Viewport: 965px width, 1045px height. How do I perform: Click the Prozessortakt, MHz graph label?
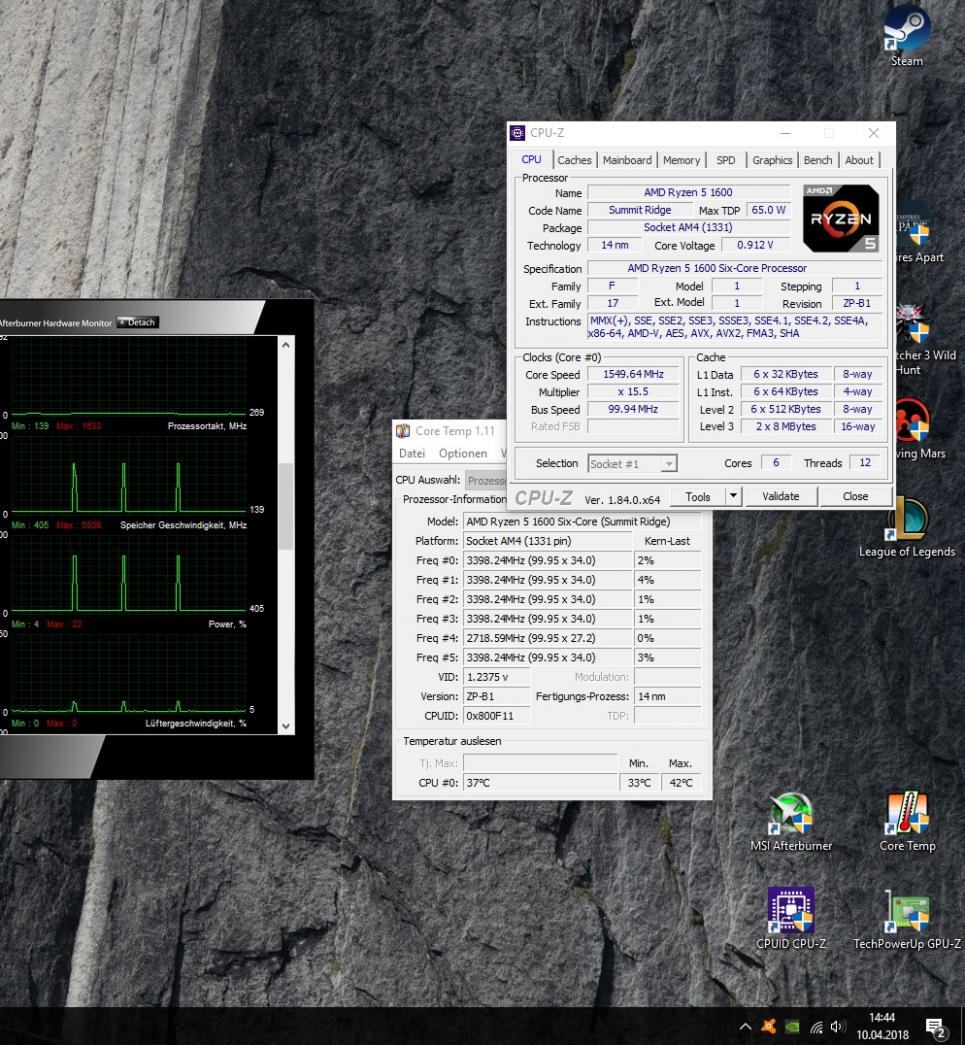pos(207,426)
